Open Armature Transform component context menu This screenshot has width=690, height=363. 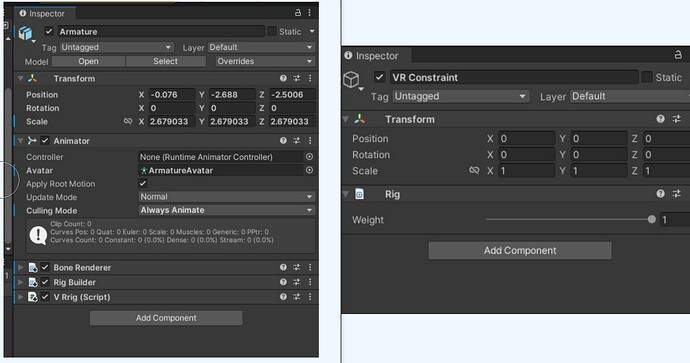310,78
